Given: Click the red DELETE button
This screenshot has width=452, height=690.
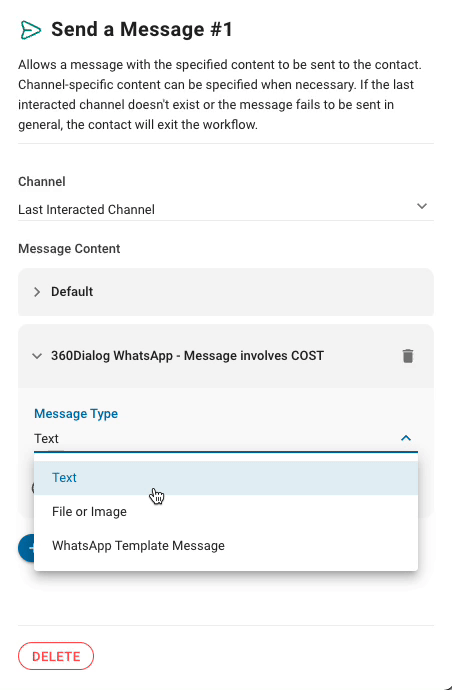Looking at the screenshot, I should pyautogui.click(x=56, y=656).
